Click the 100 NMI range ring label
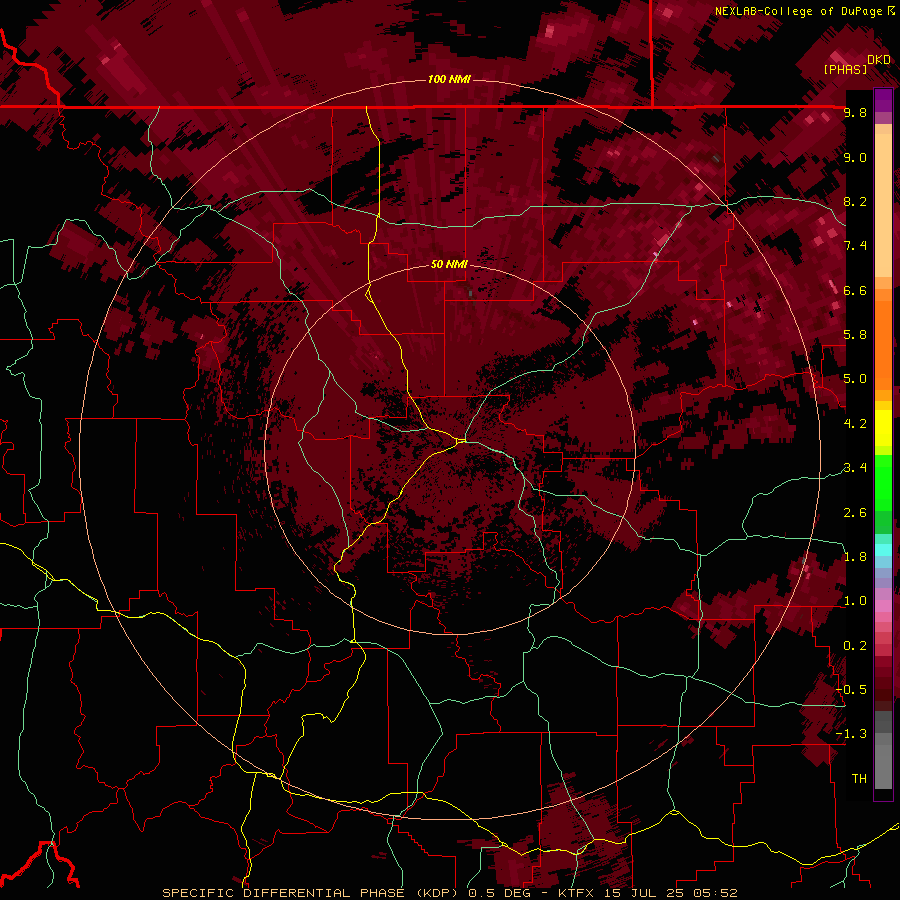This screenshot has width=900, height=900. click(449, 79)
